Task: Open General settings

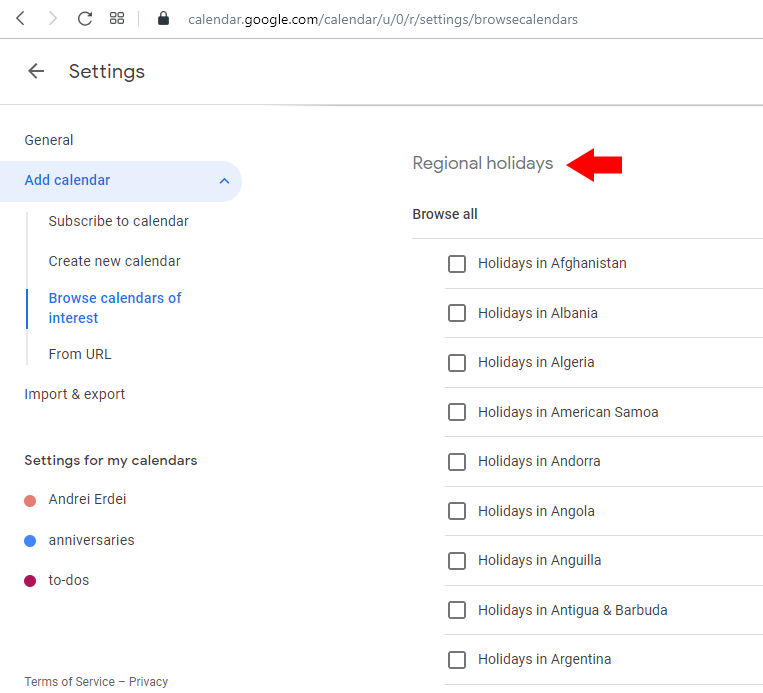Action: click(49, 140)
